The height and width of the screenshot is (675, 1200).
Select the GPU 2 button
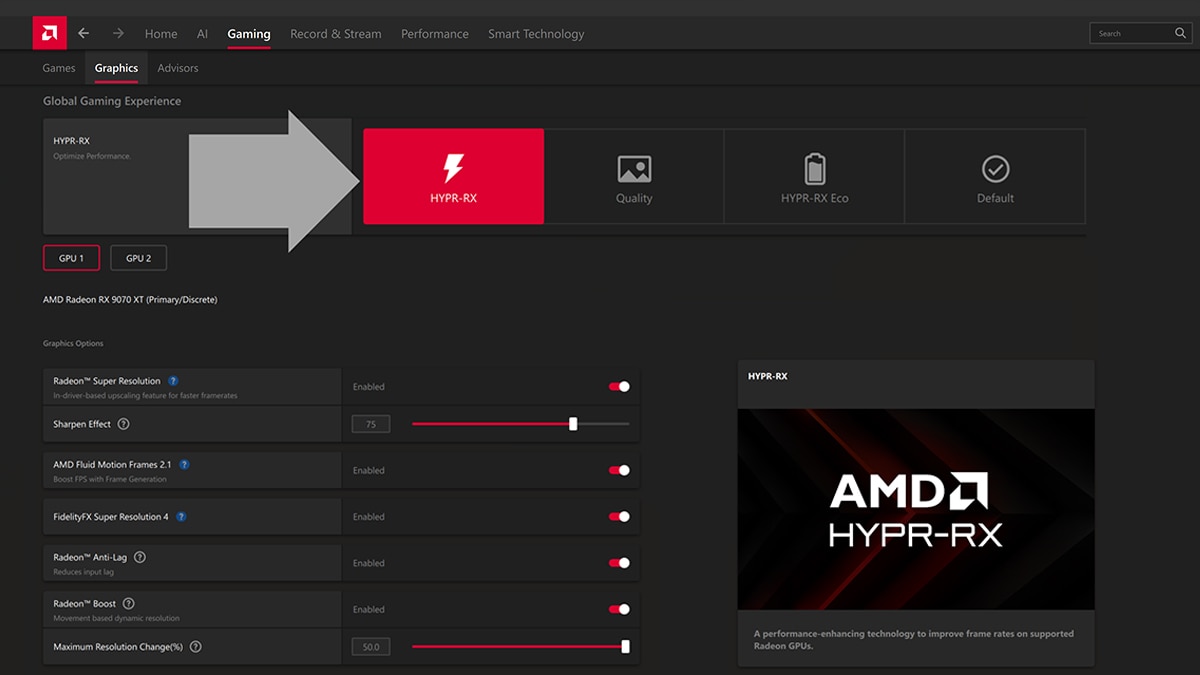click(x=139, y=258)
